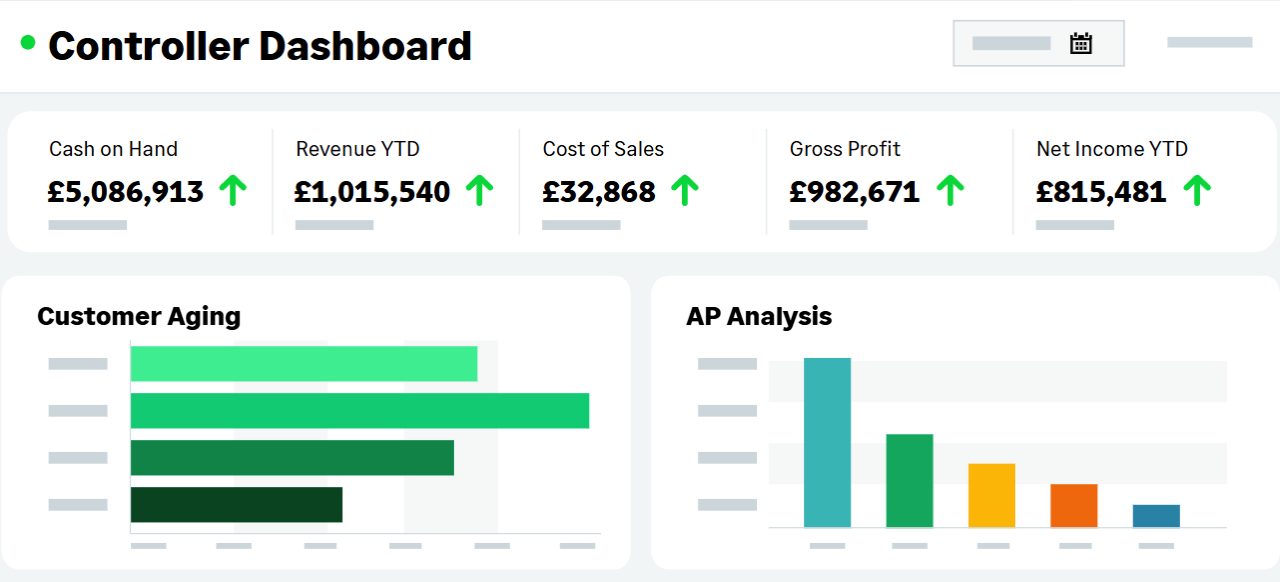
Task: Click the green dot beside Controller Dashboard
Action: tap(28, 42)
